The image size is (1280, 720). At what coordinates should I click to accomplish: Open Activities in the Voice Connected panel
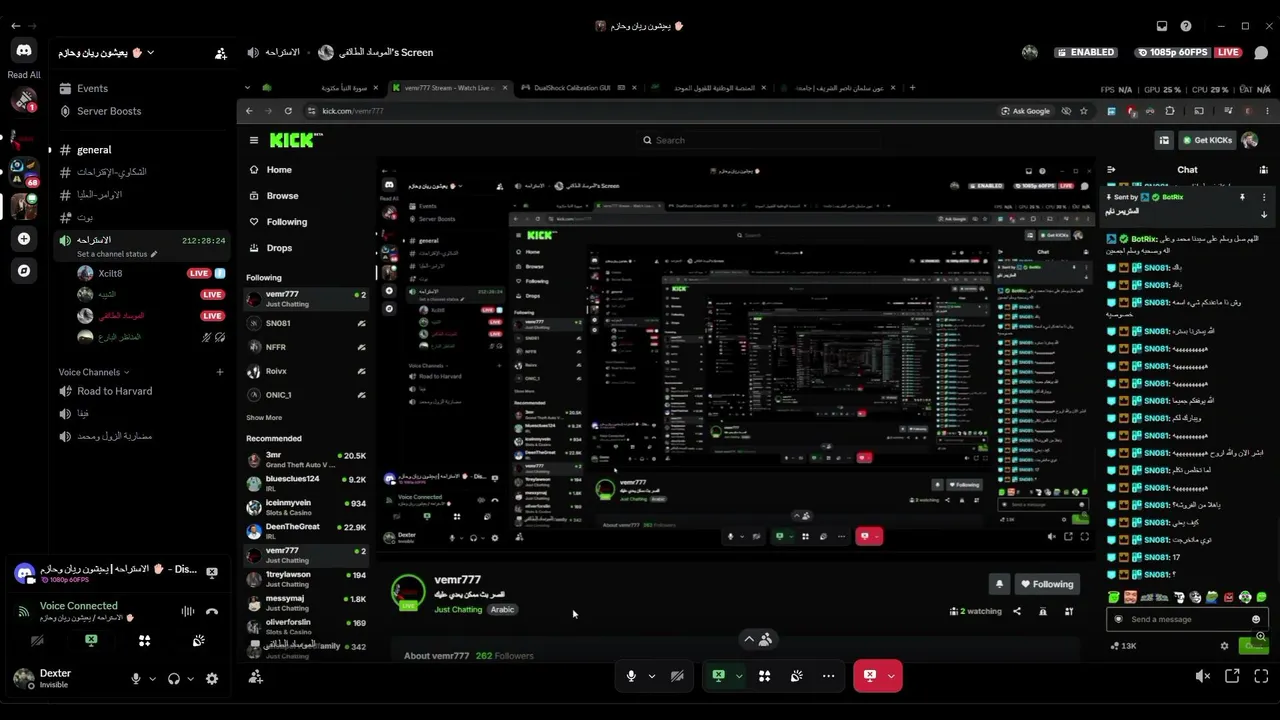point(144,641)
